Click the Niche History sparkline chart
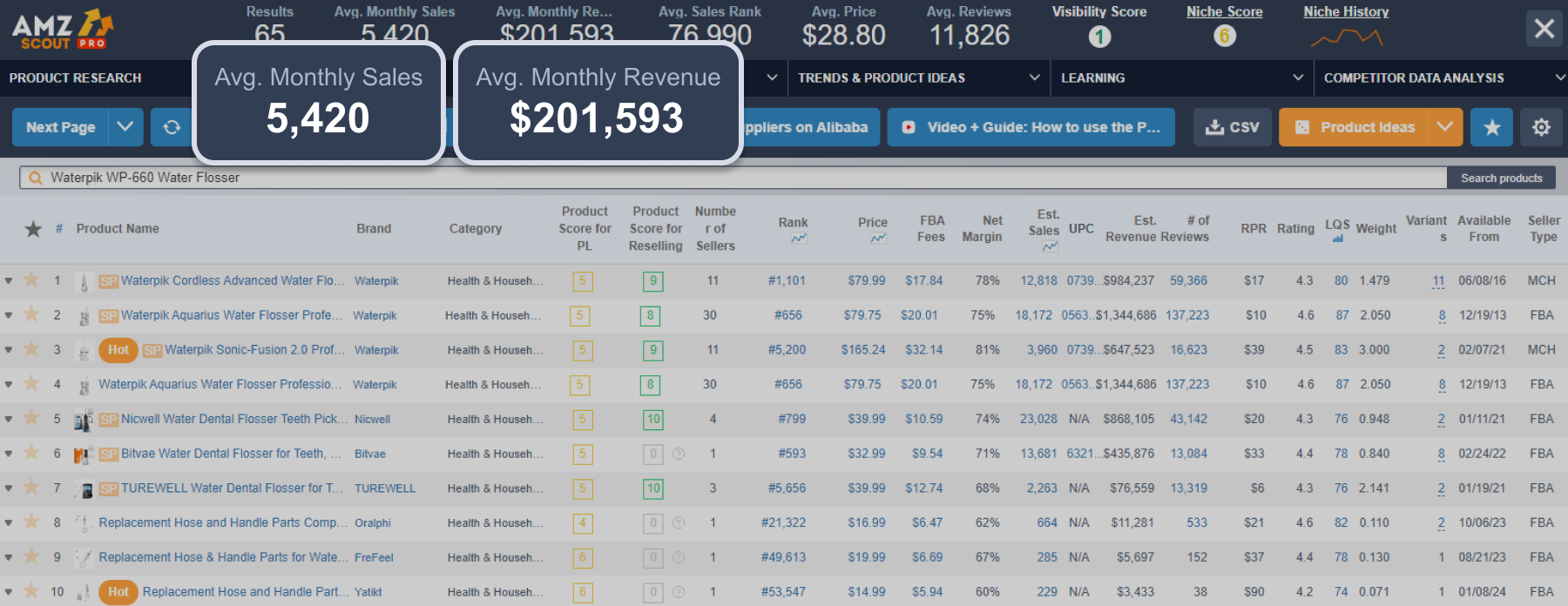 coord(1347,37)
